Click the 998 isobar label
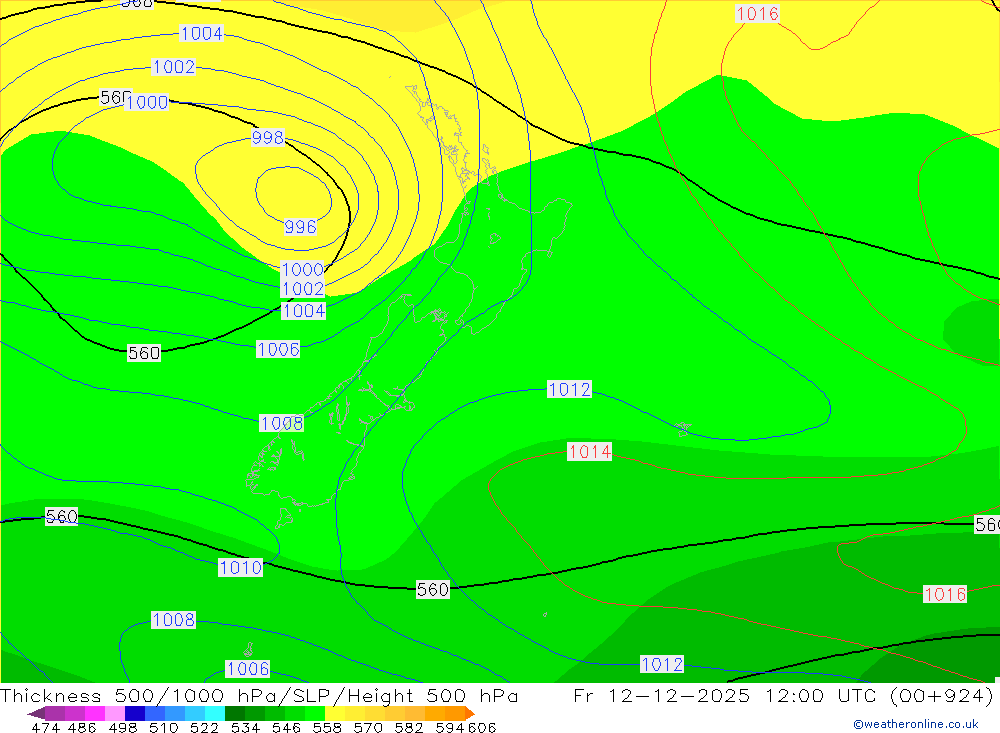 268,137
